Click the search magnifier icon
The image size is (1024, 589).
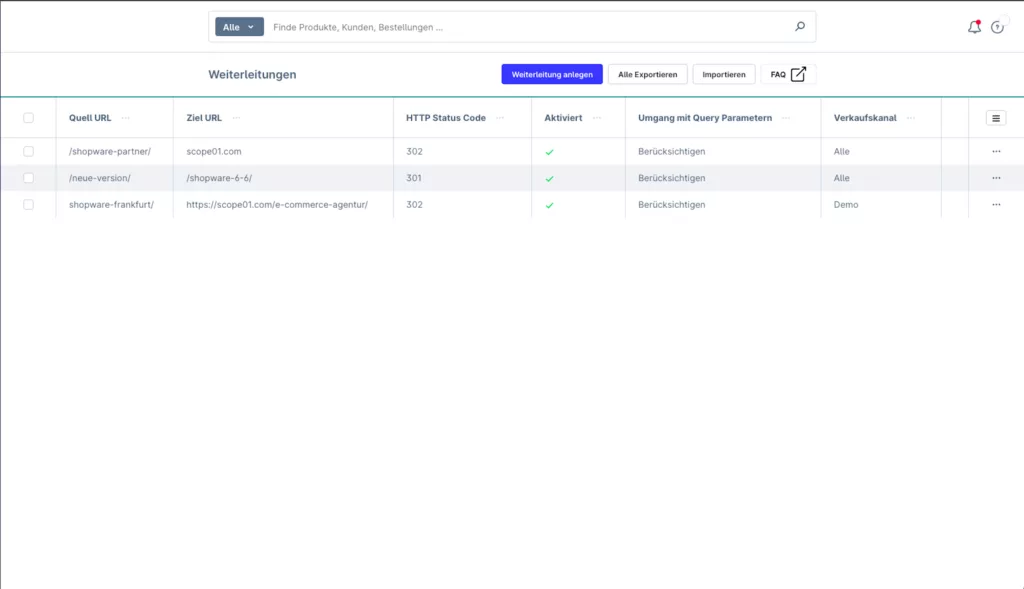(x=799, y=27)
